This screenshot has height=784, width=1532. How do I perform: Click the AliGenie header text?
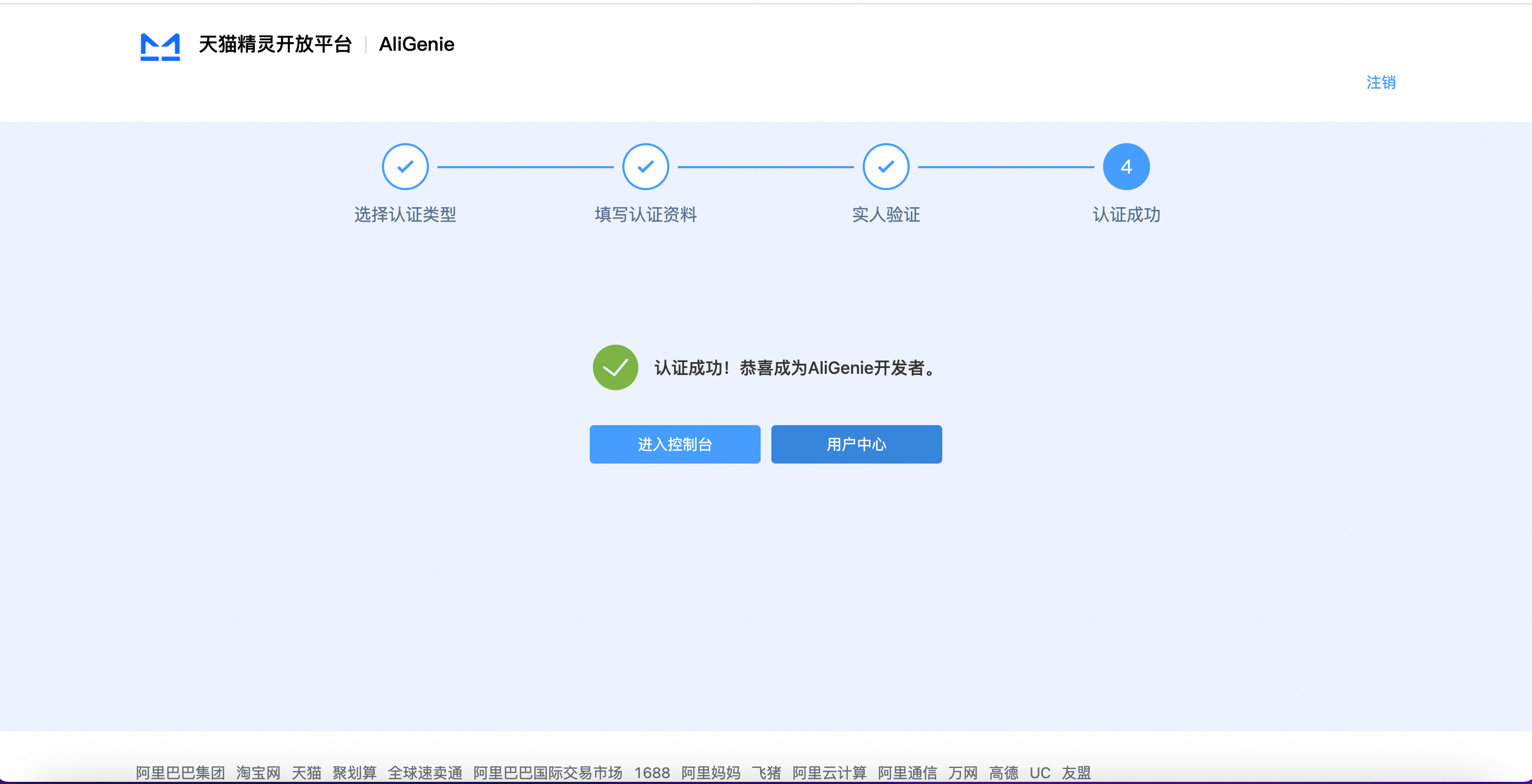click(x=416, y=44)
